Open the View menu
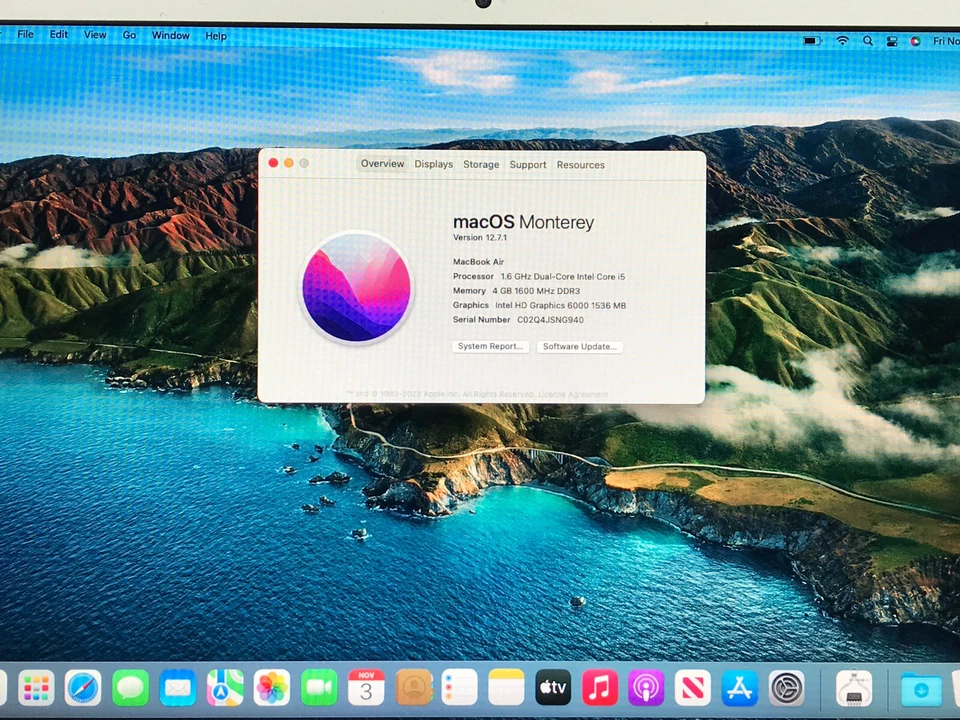This screenshot has height=720, width=960. tap(95, 35)
